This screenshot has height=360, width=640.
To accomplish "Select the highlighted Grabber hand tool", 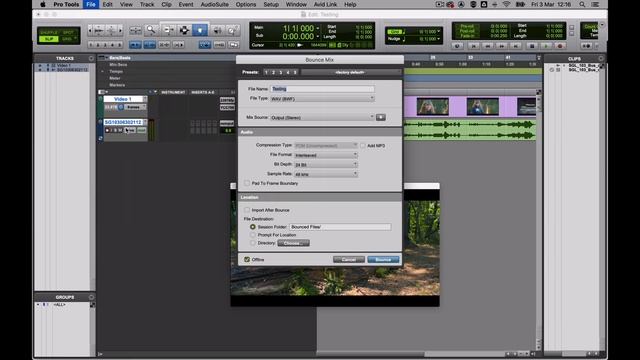I will pos(200,30).
